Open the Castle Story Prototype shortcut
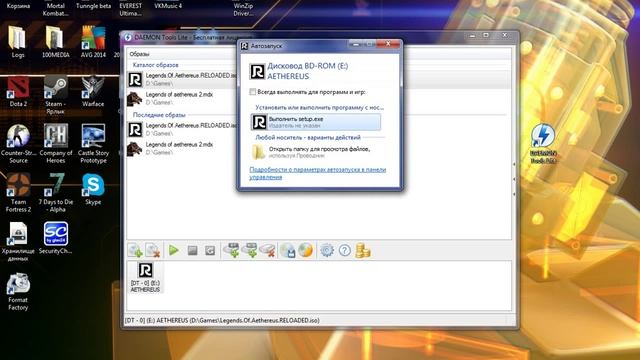 93,144
